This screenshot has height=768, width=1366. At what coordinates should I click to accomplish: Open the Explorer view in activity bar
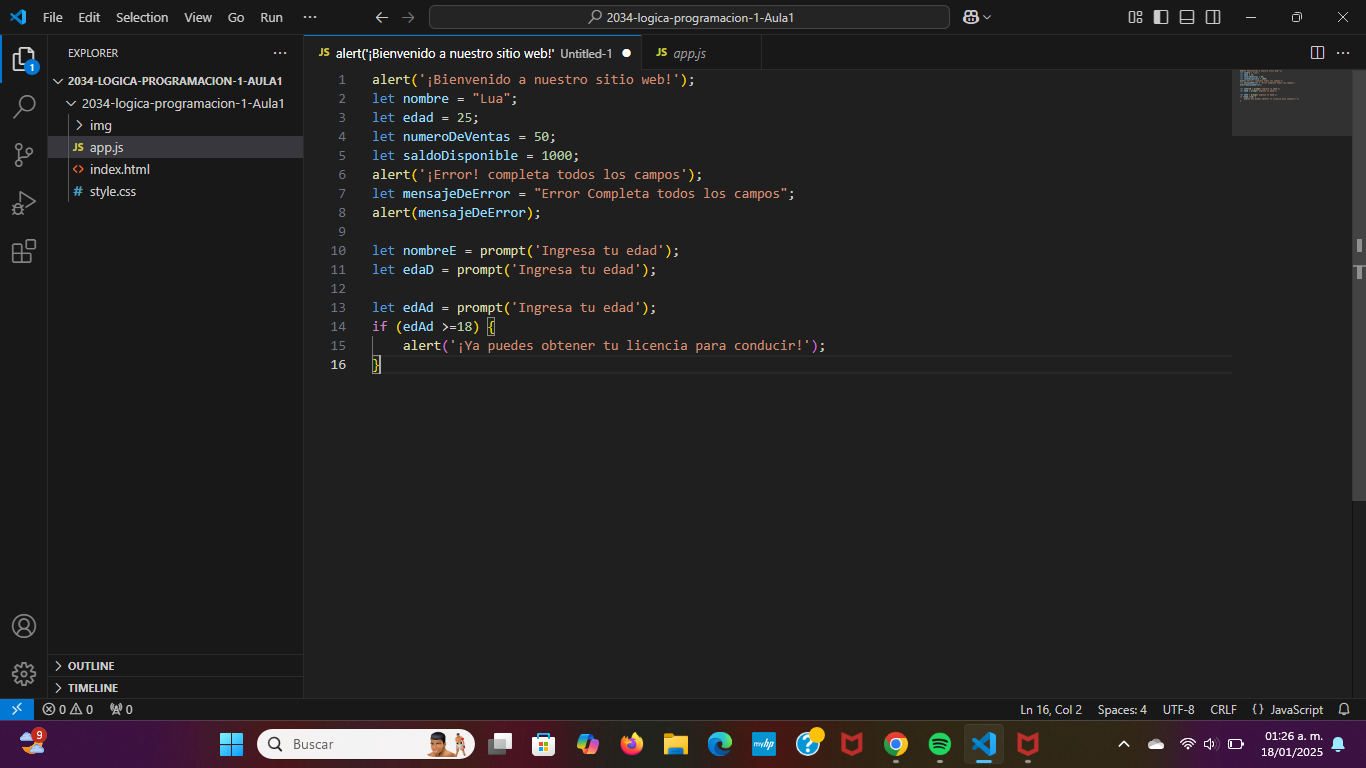(24, 60)
